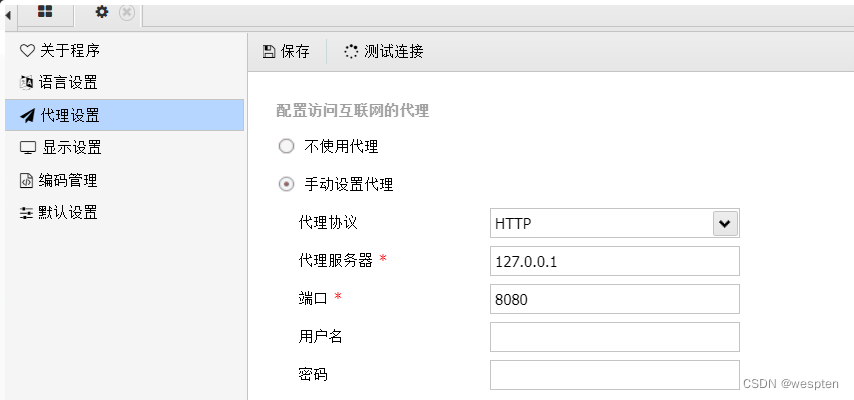854x400 pixels.
Task: Click the 测试连接 button label
Action: pos(394,51)
